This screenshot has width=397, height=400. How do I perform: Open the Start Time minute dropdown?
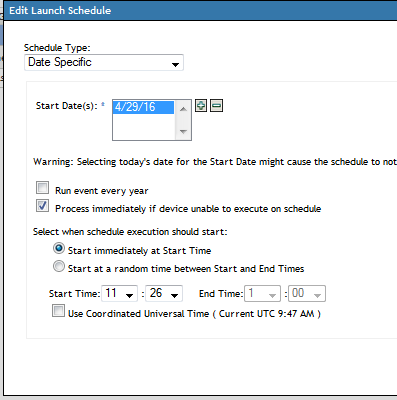point(164,294)
